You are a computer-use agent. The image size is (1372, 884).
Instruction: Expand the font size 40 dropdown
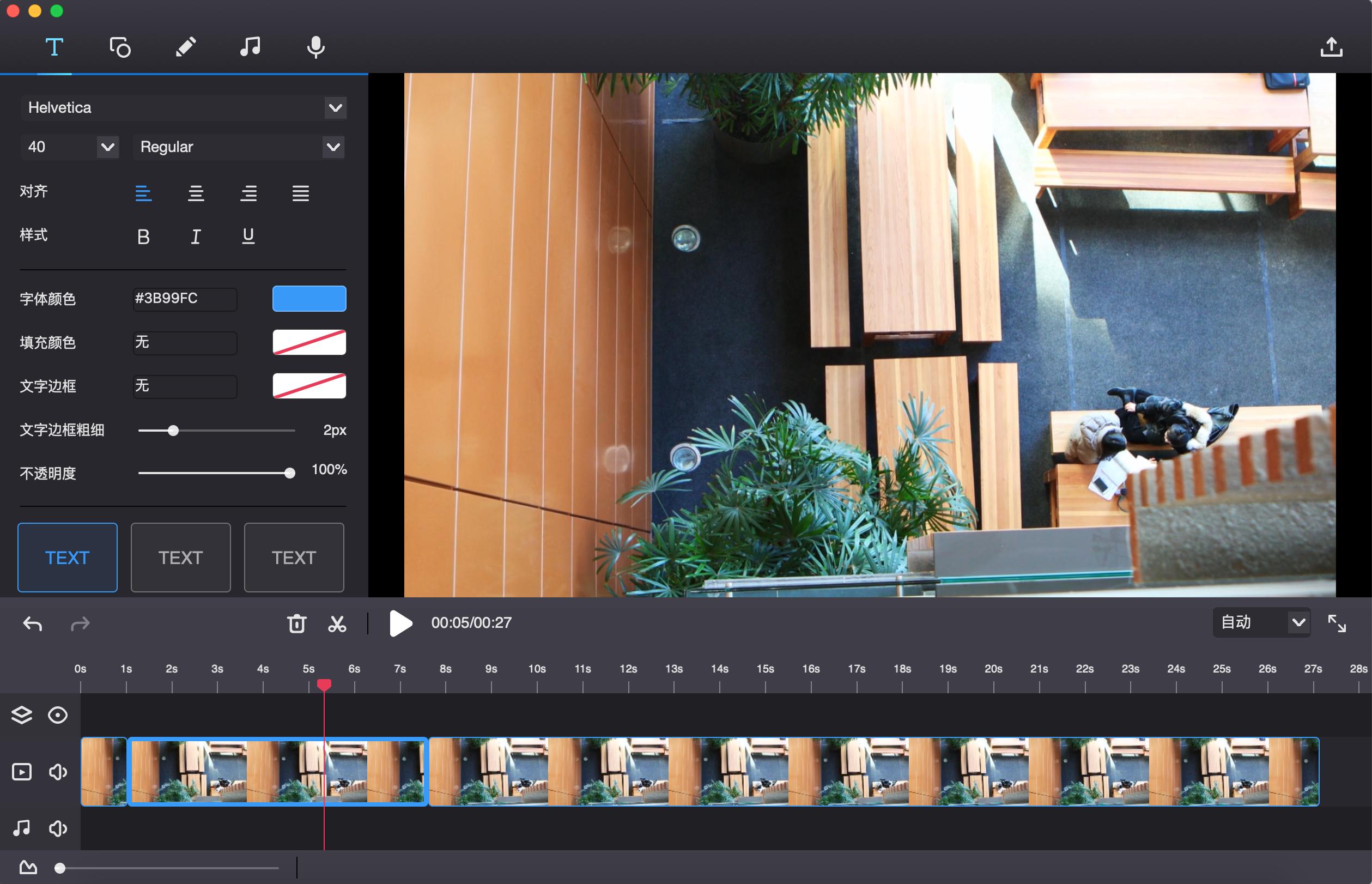coord(107,147)
